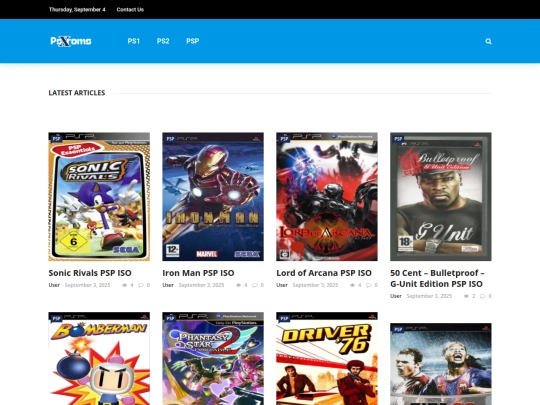This screenshot has width=540, height=405.
Task: Open the PS2 menu item
Action: pyautogui.click(x=163, y=41)
